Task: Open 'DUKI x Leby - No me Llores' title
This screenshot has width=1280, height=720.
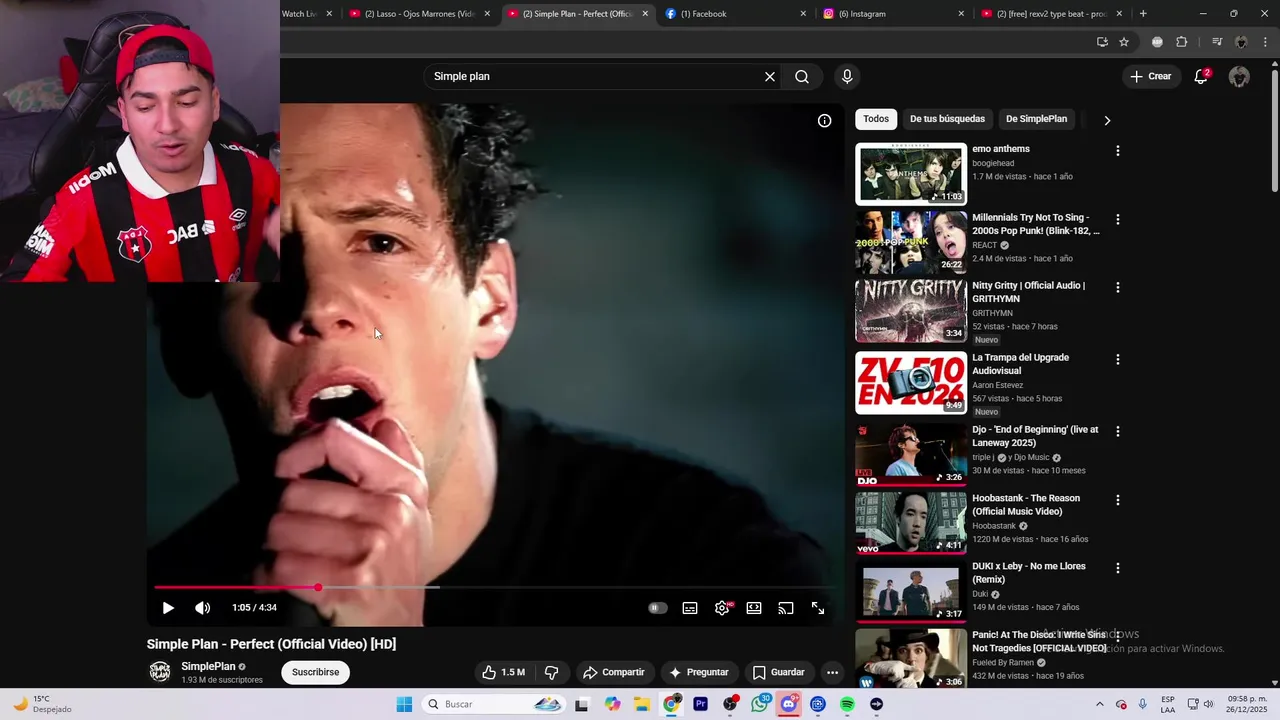Action: (1029, 572)
